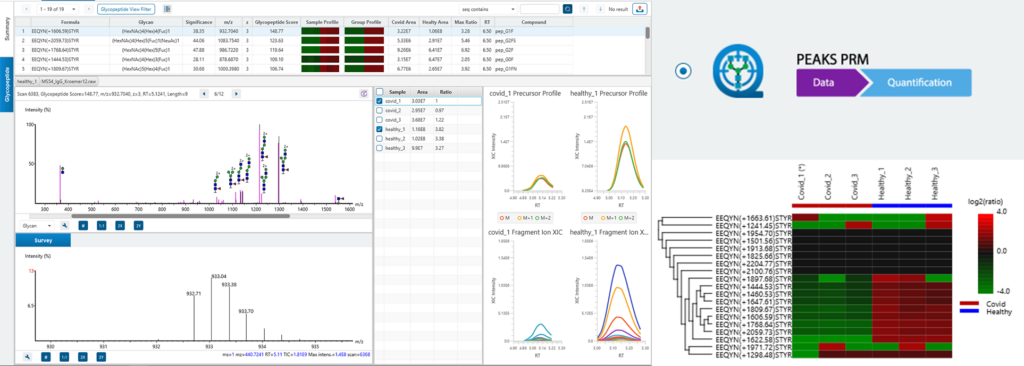Click Survey panel 1:1 zoom button
This screenshot has height=366, width=1024.
coord(65,356)
